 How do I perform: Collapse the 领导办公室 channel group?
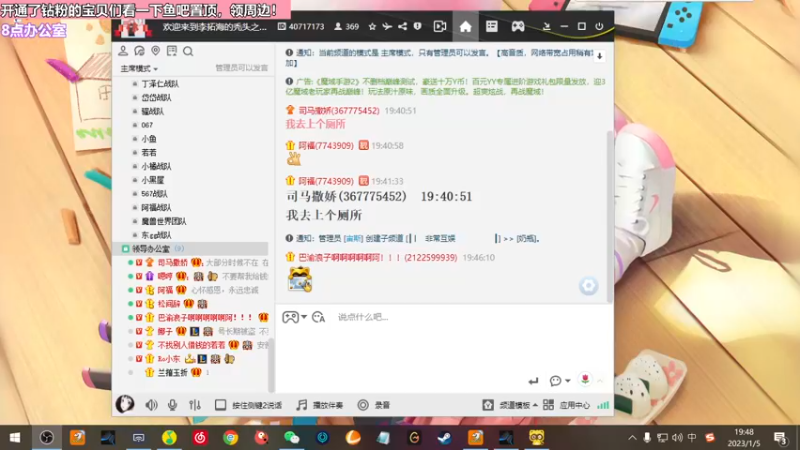[x=126, y=249]
